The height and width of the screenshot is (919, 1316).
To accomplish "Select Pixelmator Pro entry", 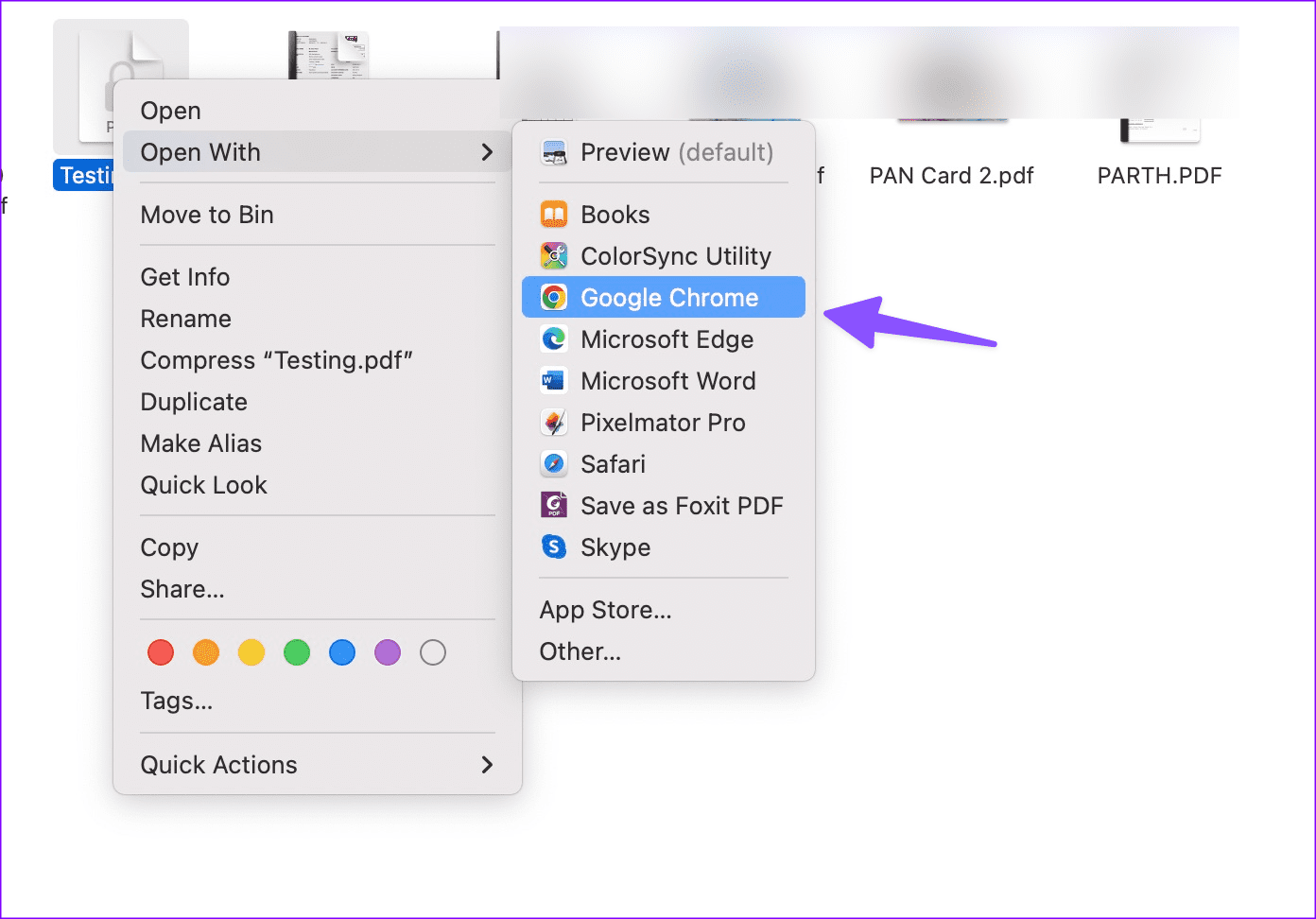I will coord(664,423).
